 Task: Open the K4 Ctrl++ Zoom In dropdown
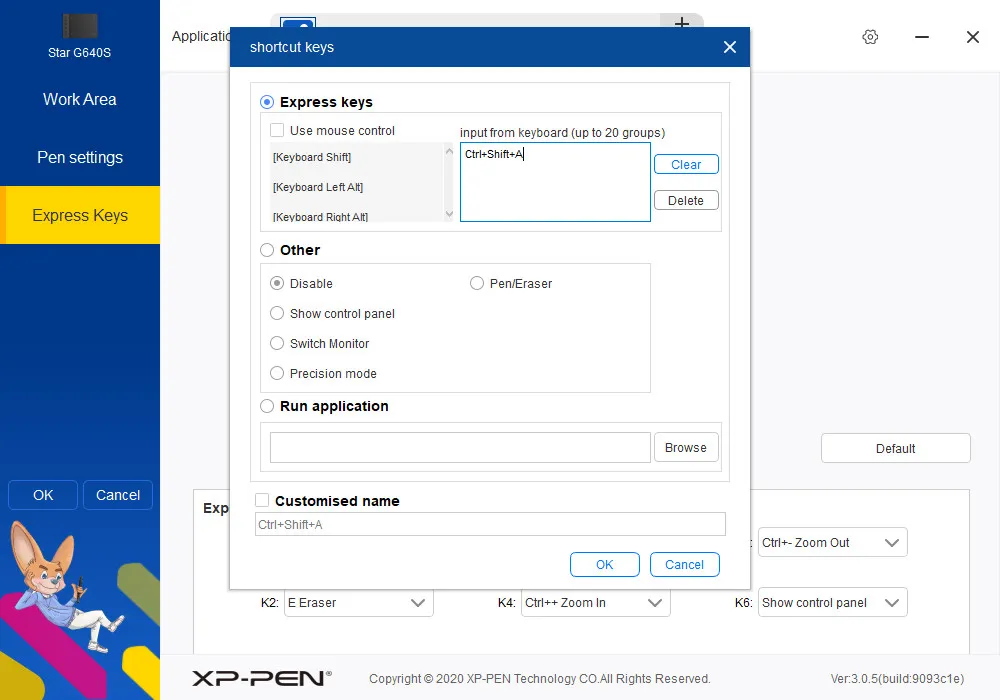[595, 603]
